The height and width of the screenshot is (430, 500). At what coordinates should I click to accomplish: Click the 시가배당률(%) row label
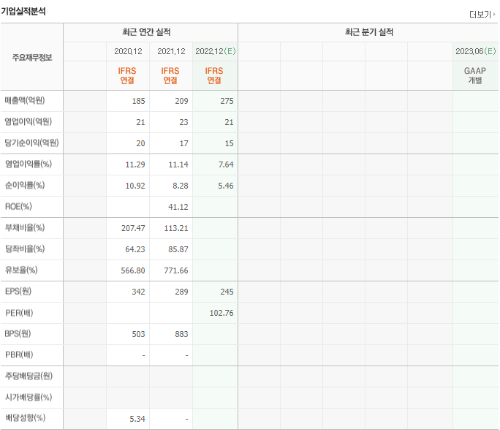28,397
